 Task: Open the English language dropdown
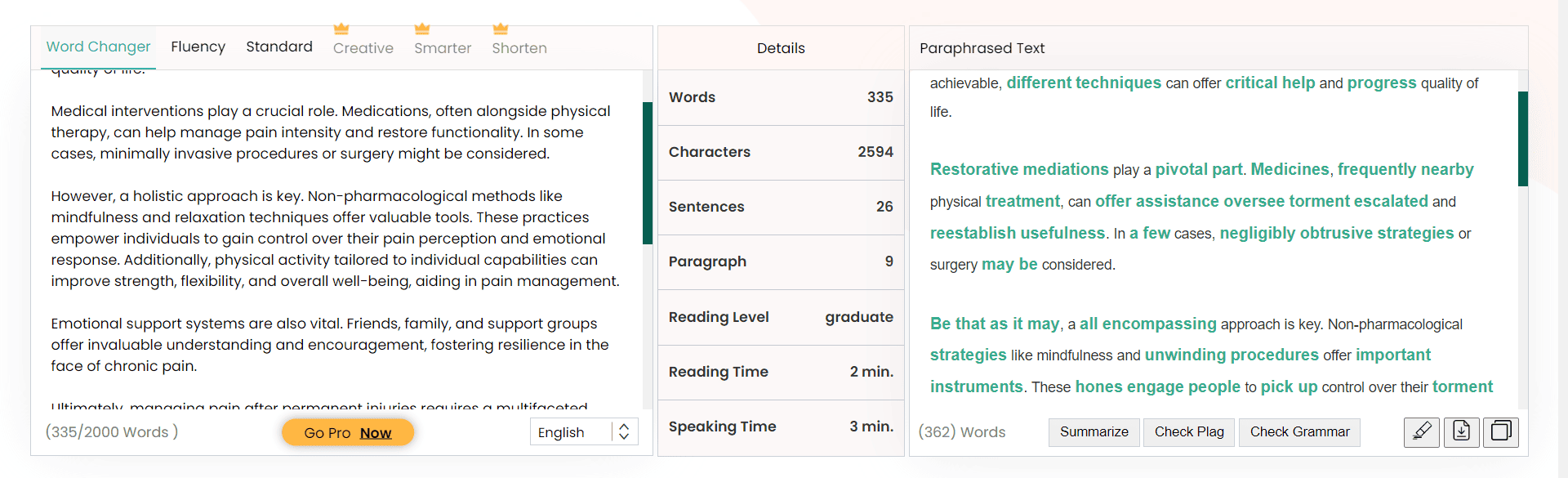point(572,432)
